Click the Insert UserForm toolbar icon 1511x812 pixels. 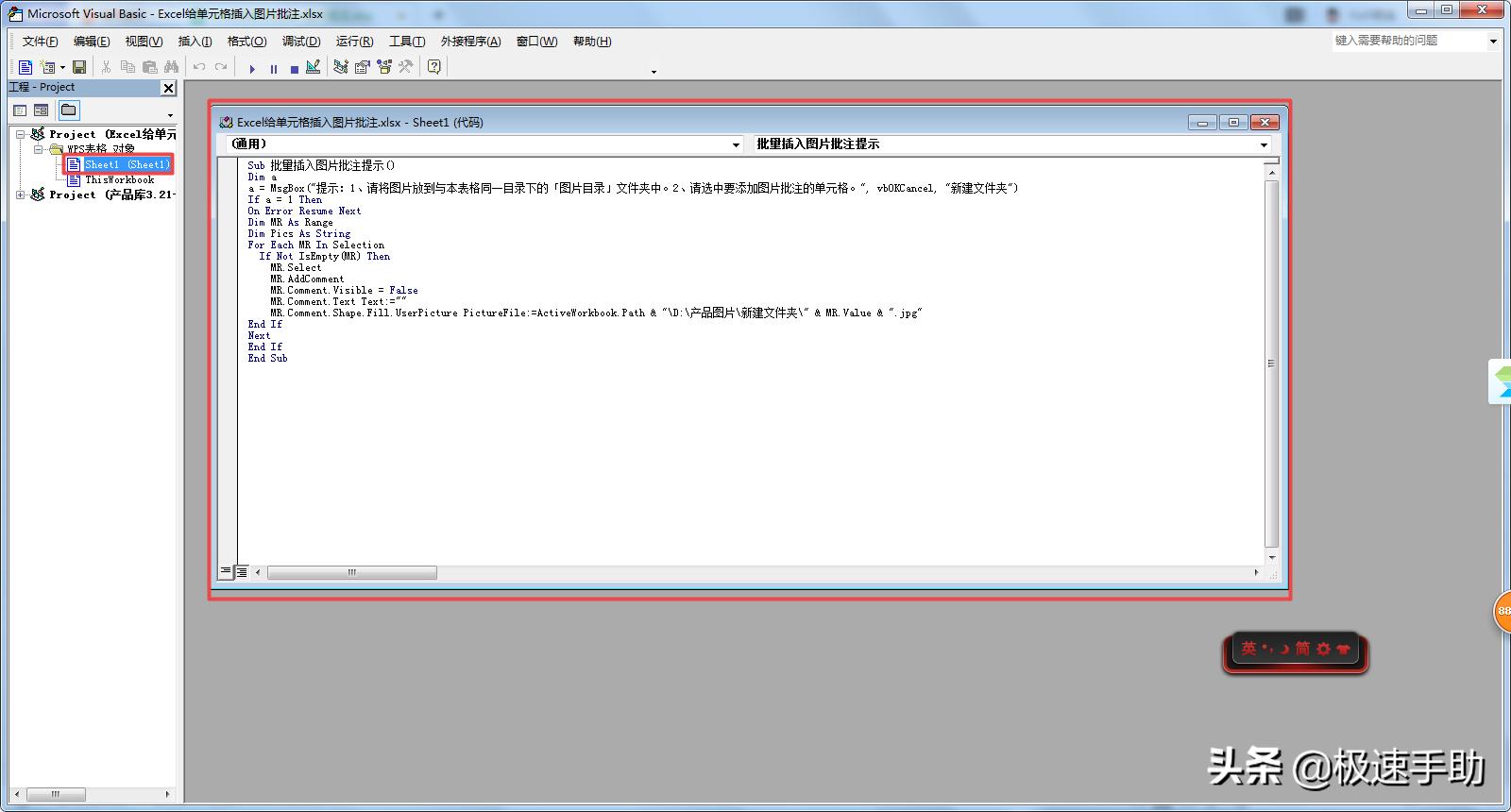(x=47, y=67)
